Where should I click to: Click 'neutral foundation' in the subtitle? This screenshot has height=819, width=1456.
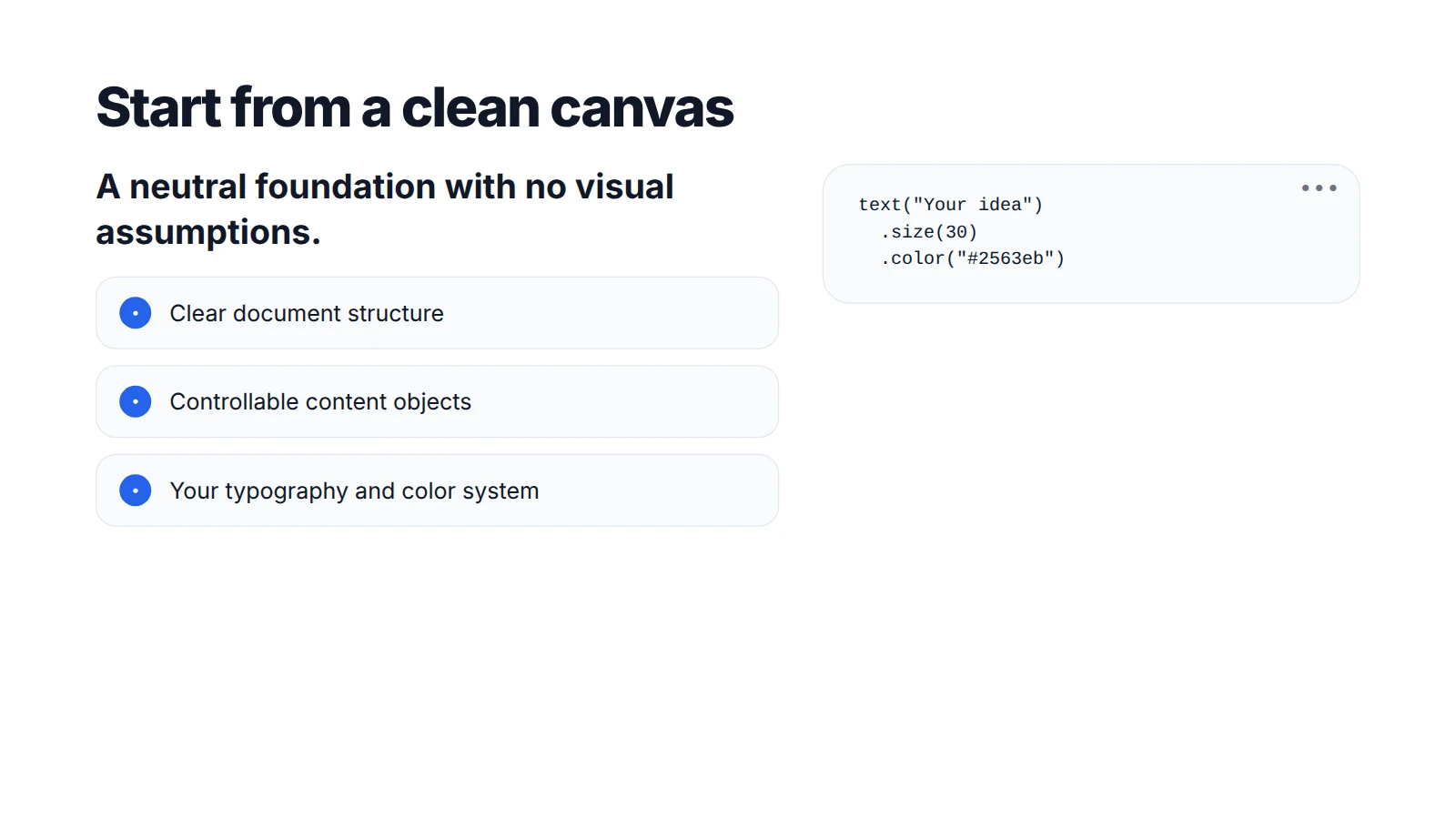(283, 187)
